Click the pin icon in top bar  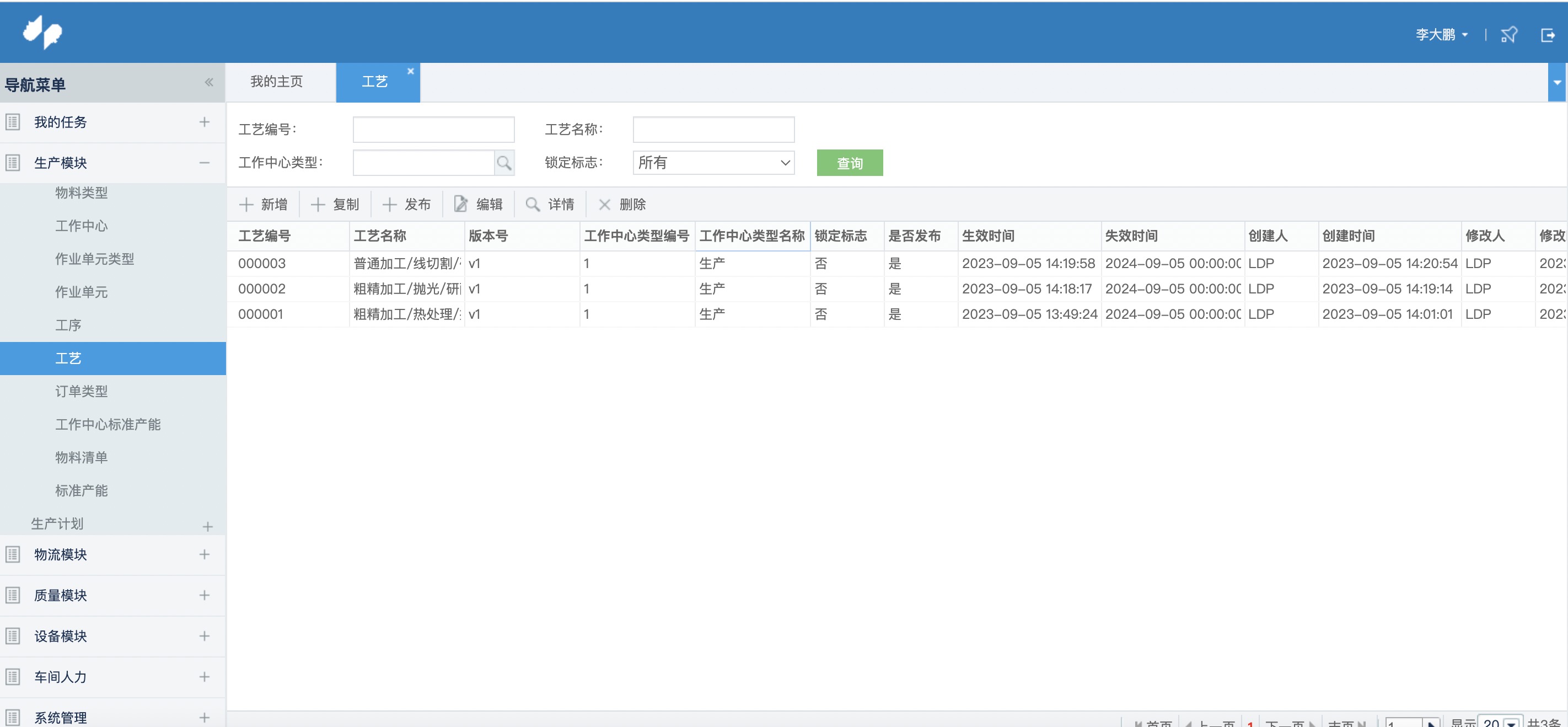click(1509, 35)
